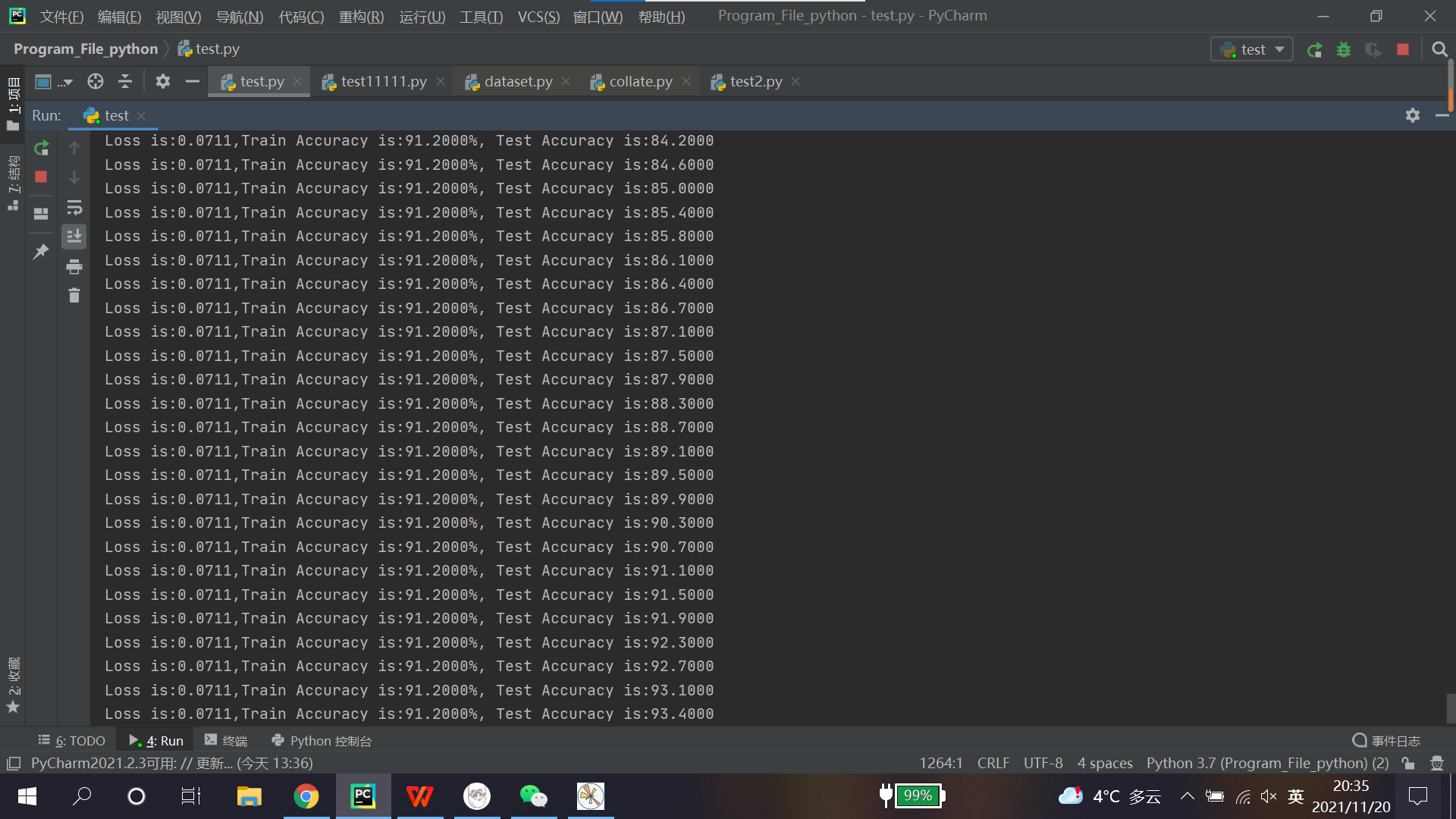
Task: Toggle scroll to end of output
Action: click(x=74, y=237)
